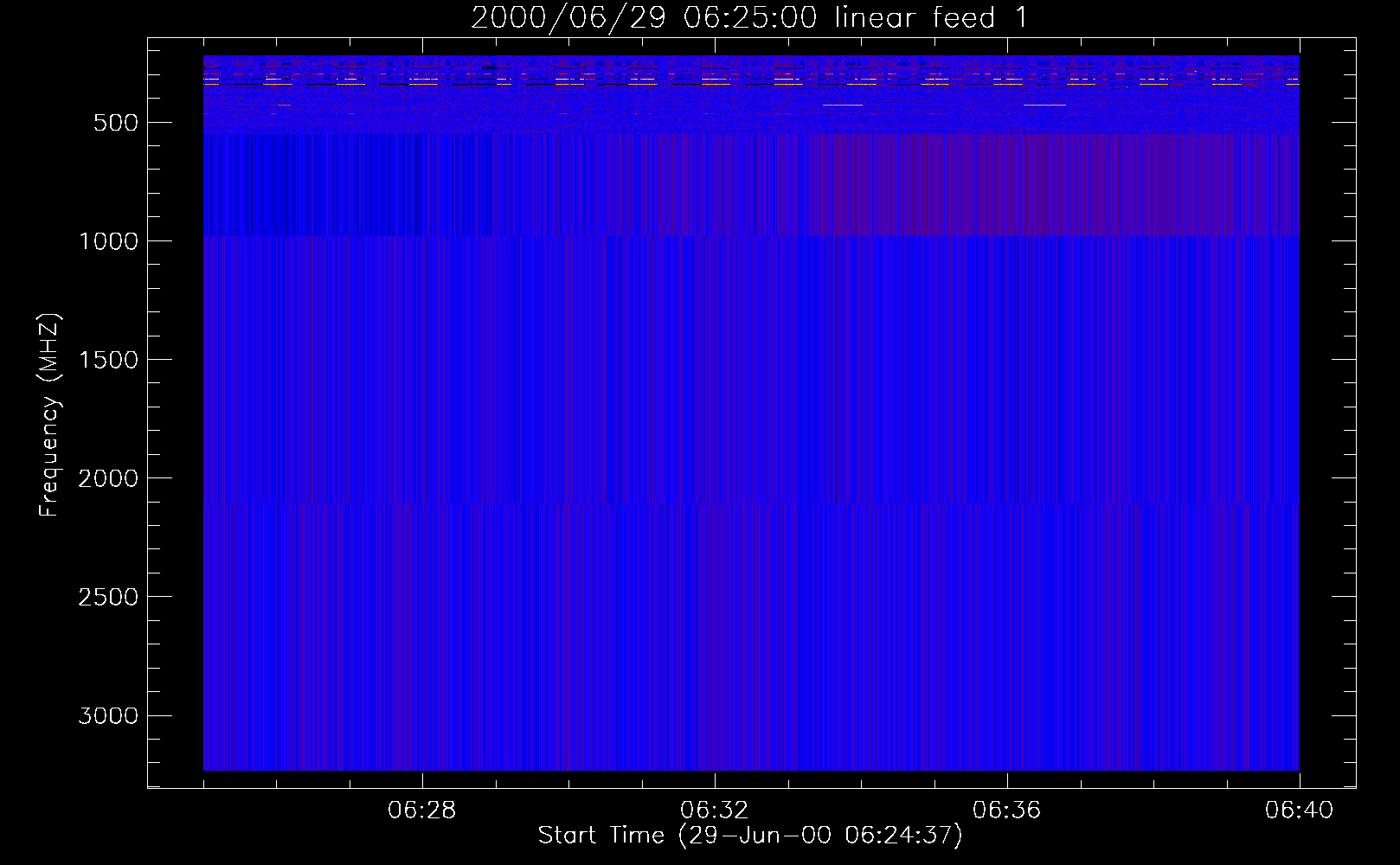Click the 3000 frequency tick label
1400x865 pixels.
(x=108, y=715)
